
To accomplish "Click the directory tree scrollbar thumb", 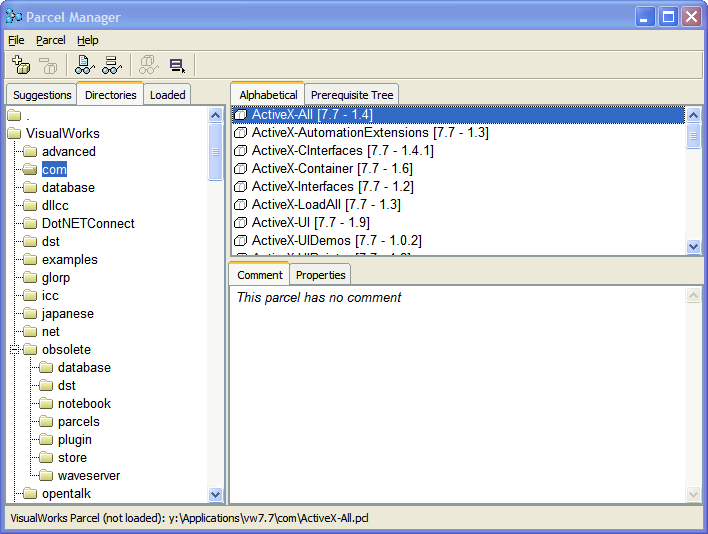I will tap(215, 152).
